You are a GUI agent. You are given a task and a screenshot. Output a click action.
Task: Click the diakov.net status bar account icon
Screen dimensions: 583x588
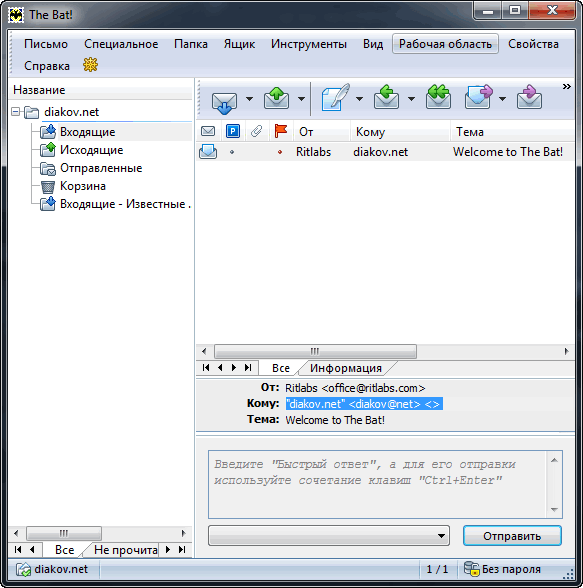[x=23, y=569]
